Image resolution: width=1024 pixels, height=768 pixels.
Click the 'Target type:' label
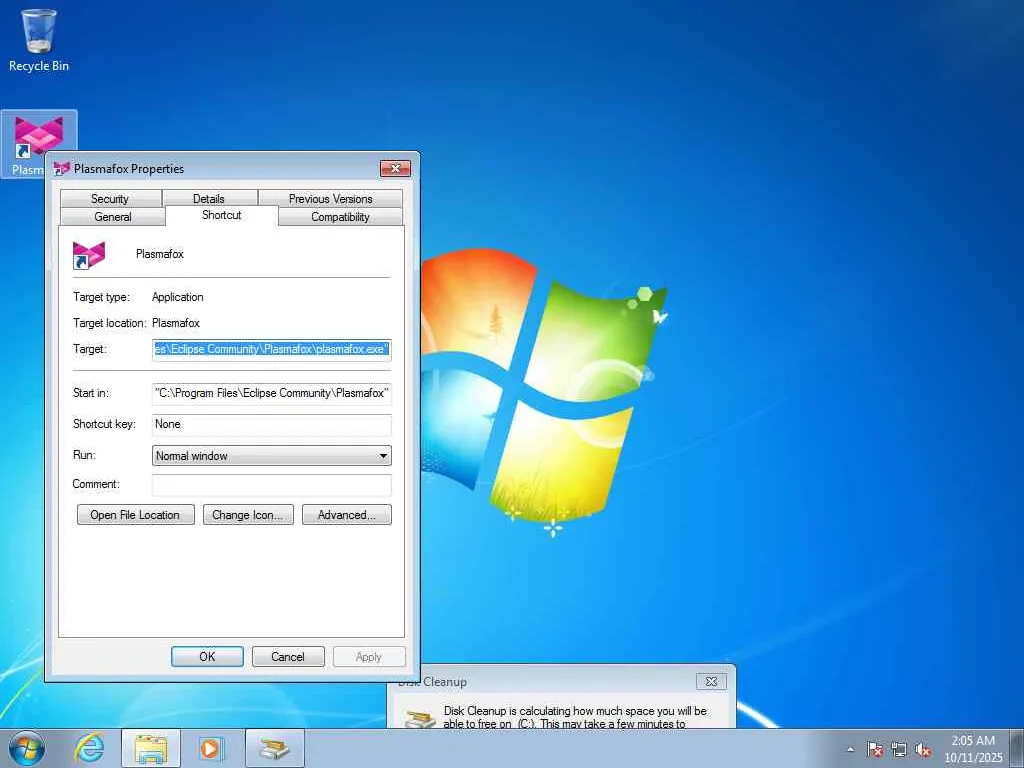[x=101, y=297]
